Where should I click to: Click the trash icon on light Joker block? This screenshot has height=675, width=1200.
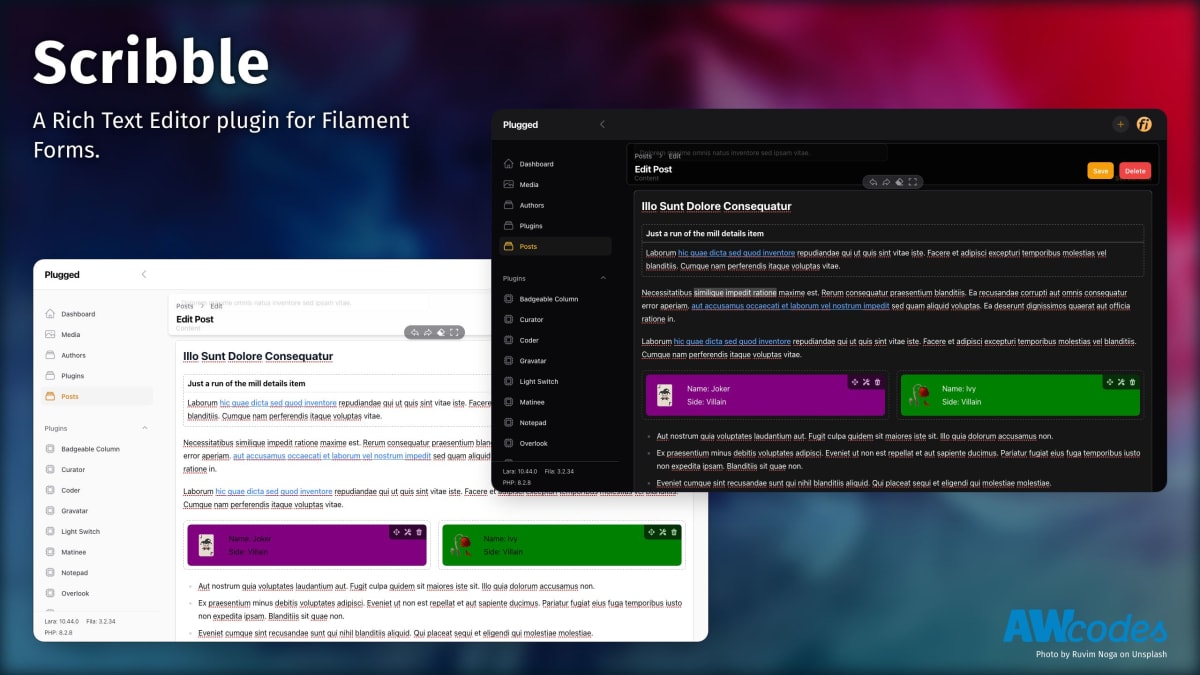pos(420,532)
